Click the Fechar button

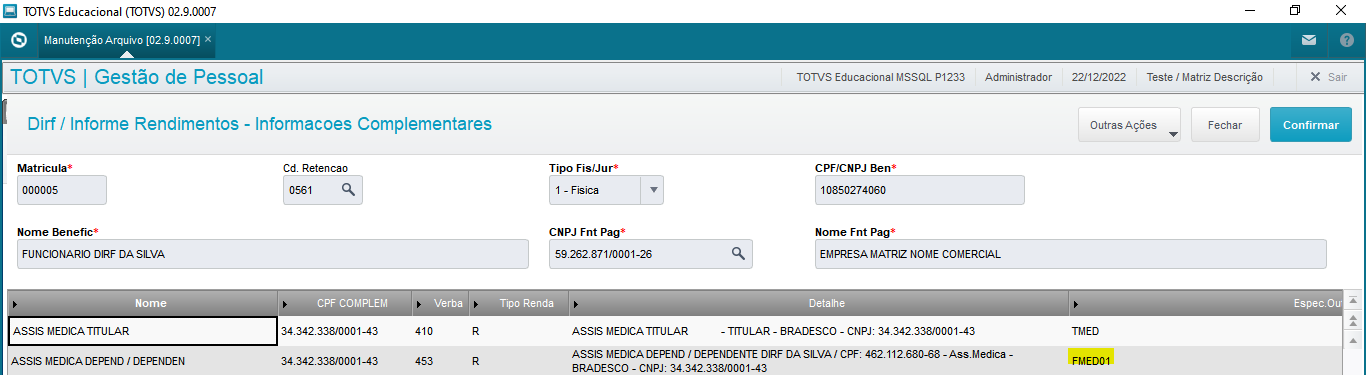(1225, 125)
